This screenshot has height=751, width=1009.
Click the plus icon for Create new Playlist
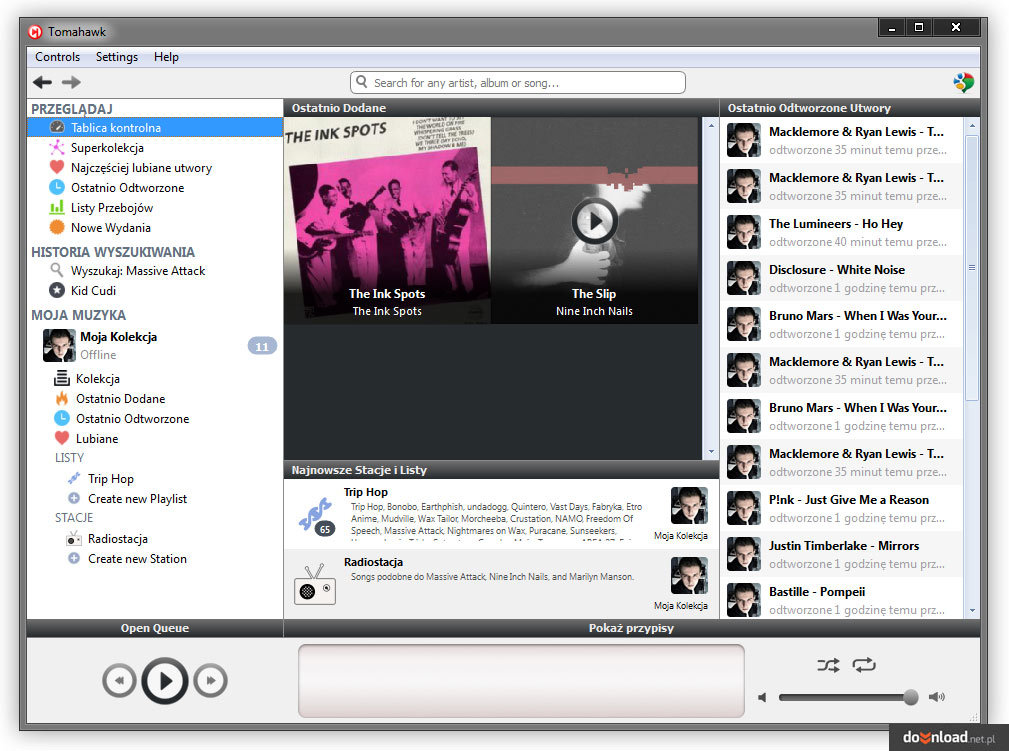74,498
